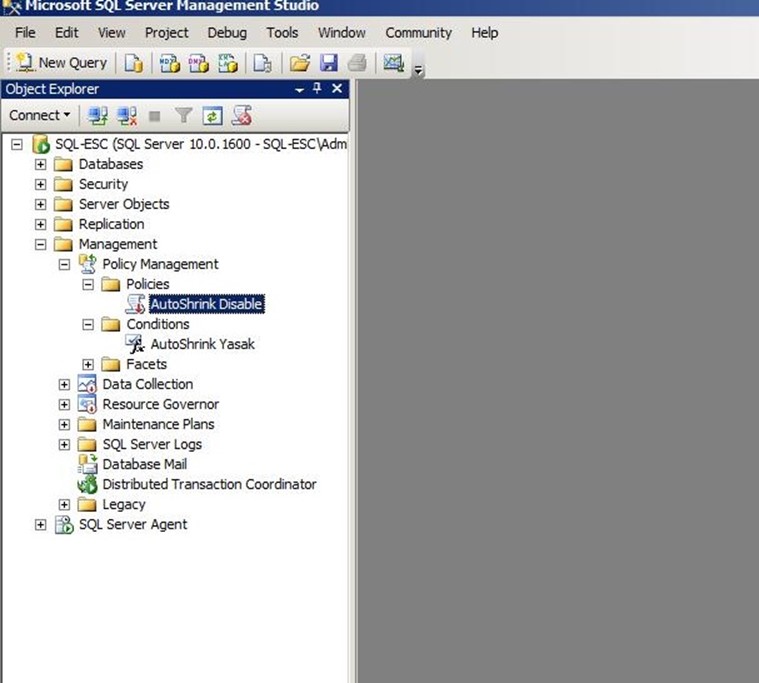Expand the Resource Governor node
The image size is (759, 683).
point(64,404)
